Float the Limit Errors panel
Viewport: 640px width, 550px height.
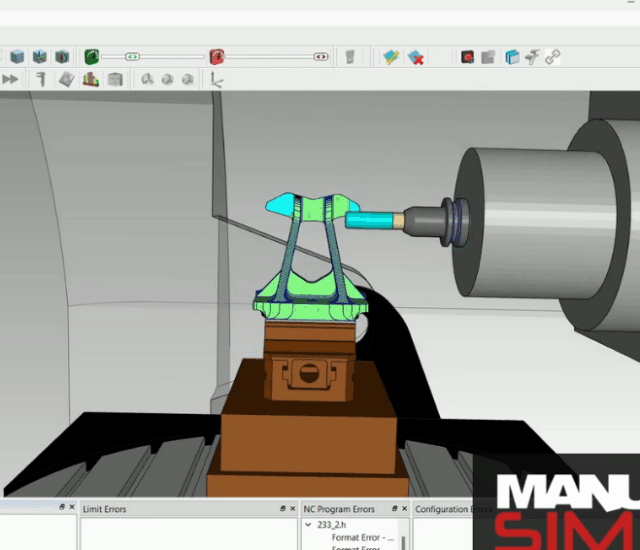click(x=281, y=508)
